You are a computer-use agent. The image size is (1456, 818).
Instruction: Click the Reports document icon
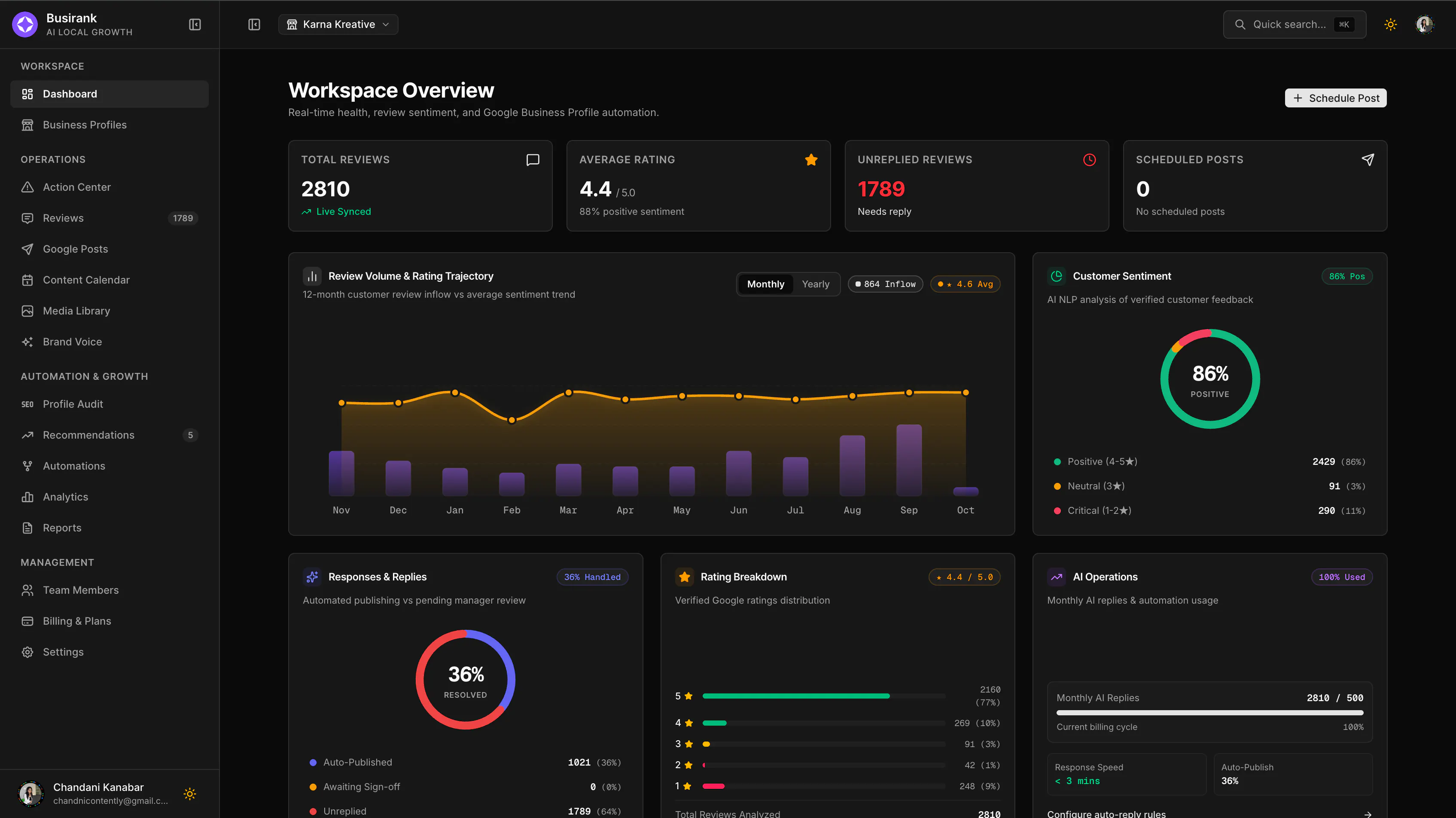point(27,528)
